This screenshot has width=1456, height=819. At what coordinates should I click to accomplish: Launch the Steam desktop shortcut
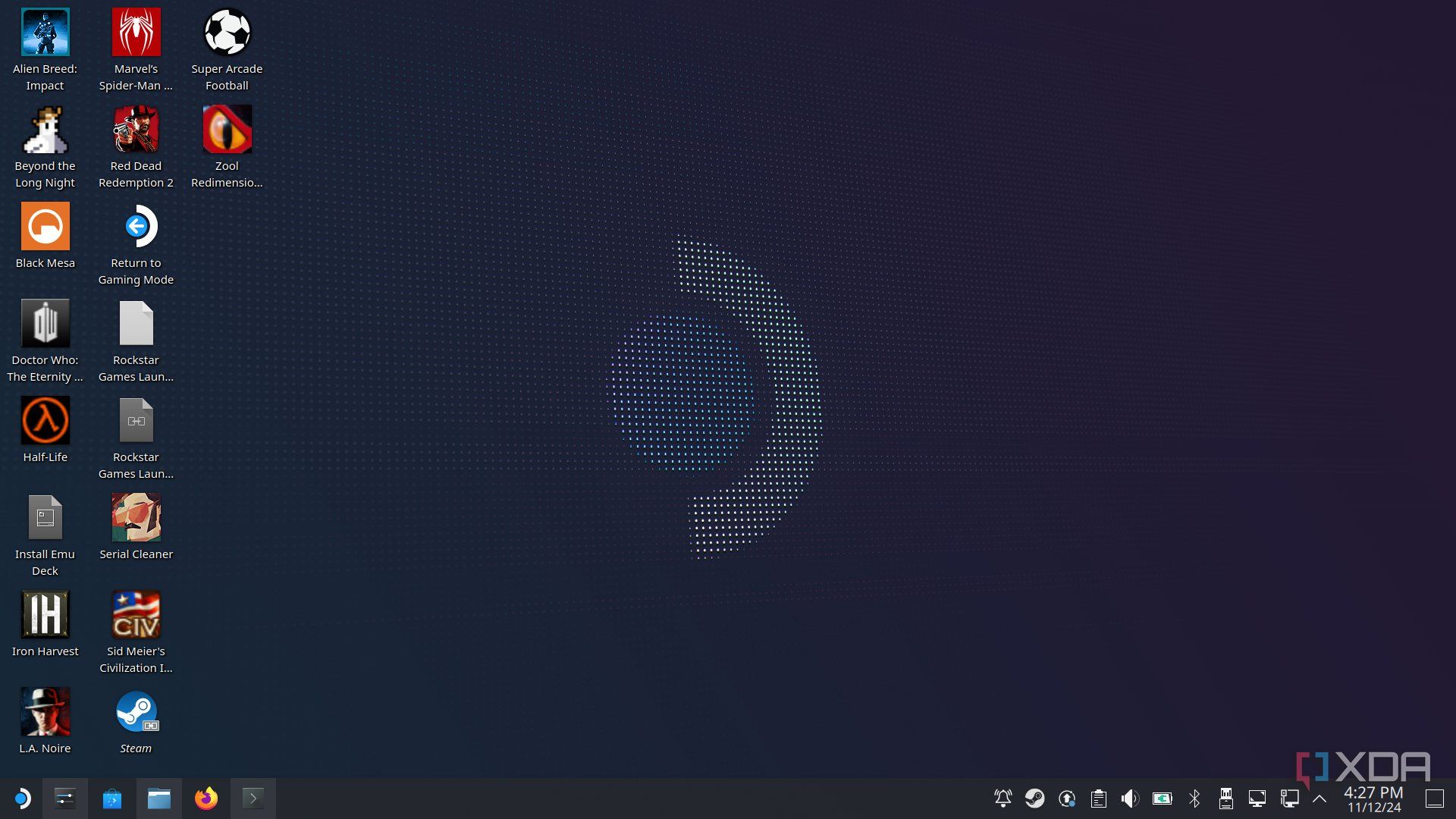136,721
